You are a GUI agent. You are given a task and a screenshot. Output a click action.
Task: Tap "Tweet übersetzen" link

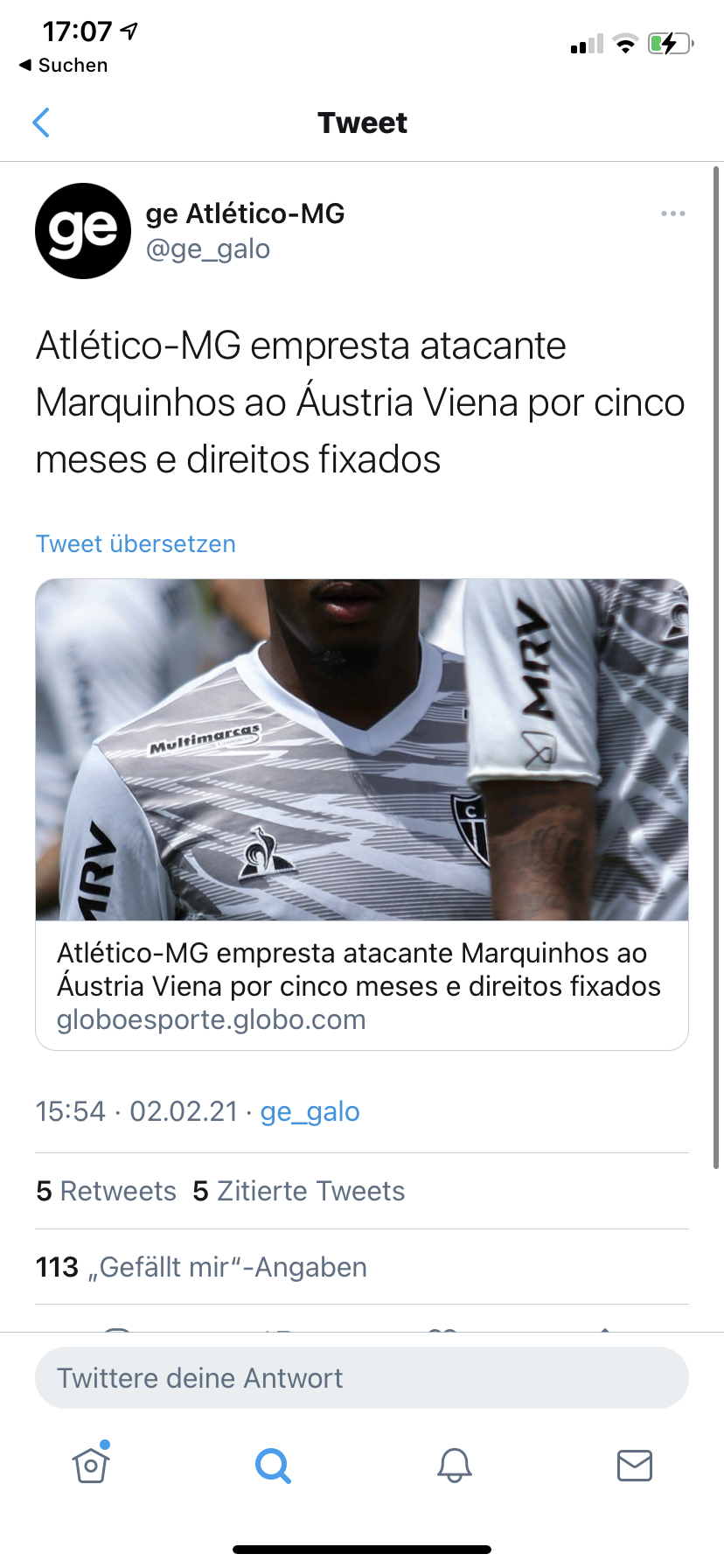pyautogui.click(x=136, y=543)
